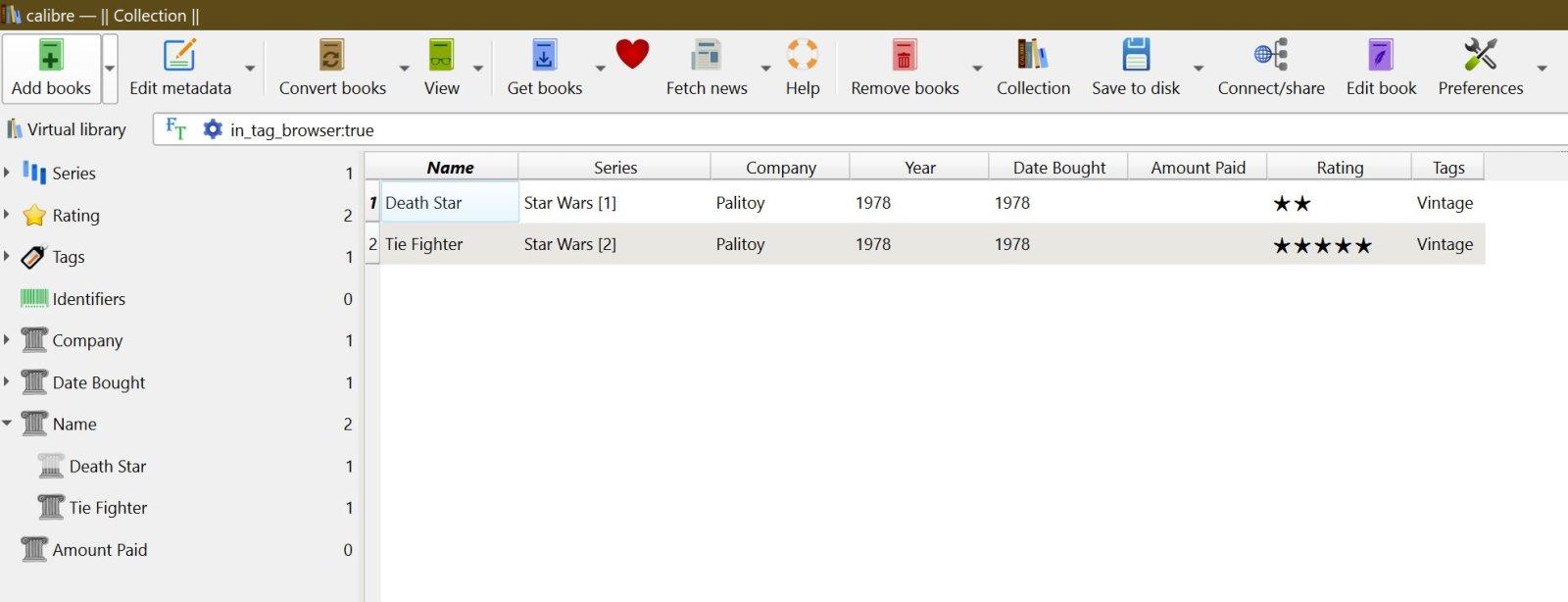Sort by Company column header
This screenshot has width=1568, height=602.
tap(780, 168)
